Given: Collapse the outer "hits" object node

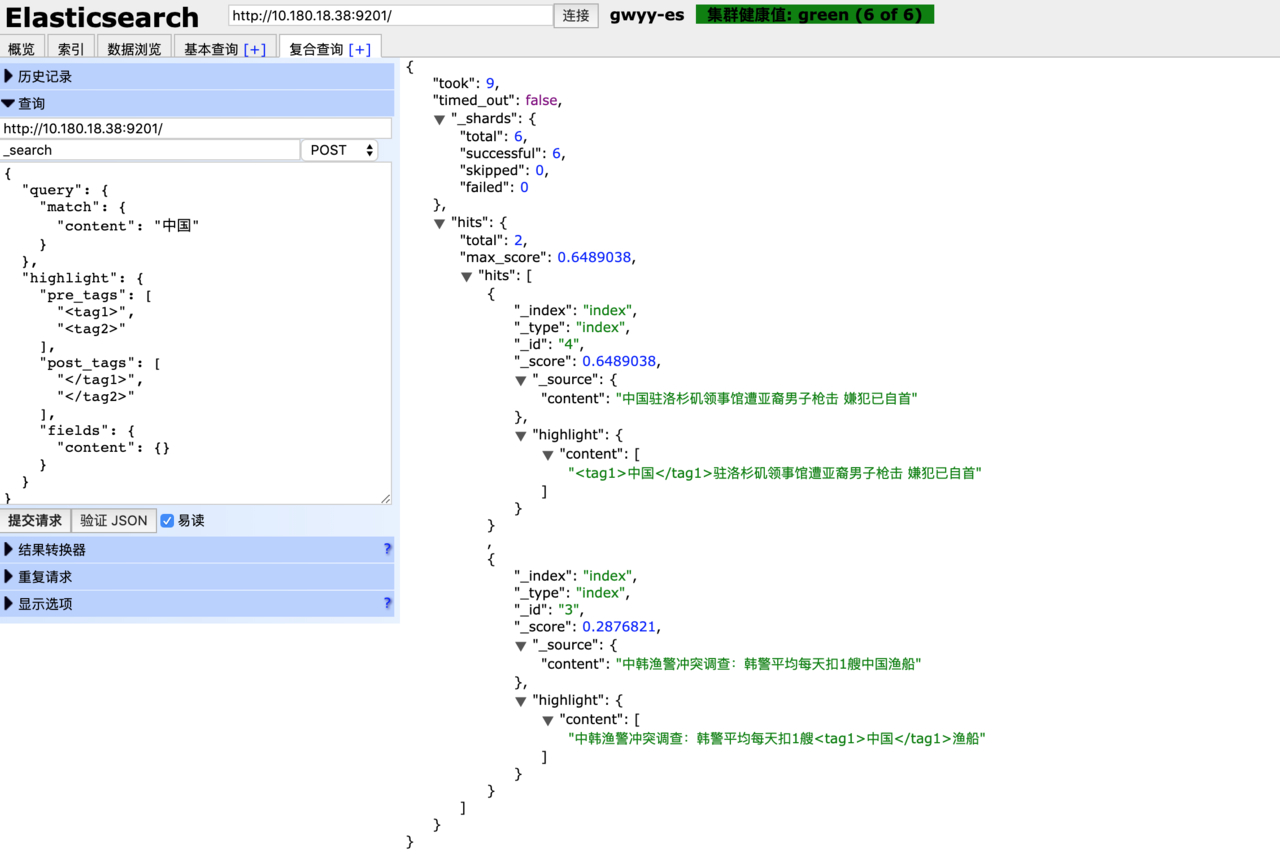Looking at the screenshot, I should (x=439, y=223).
